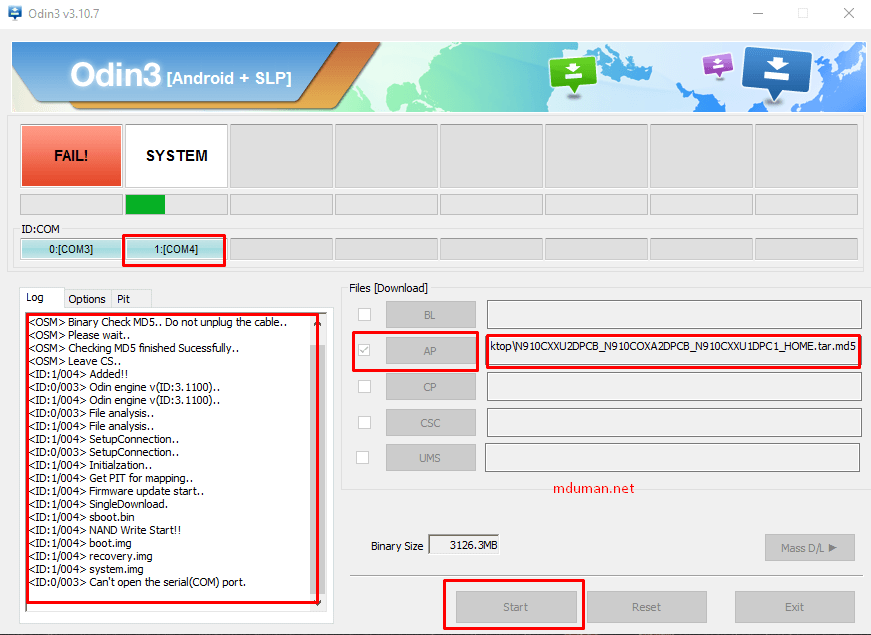Click the Mass D/L button
Image resolution: width=871 pixels, height=635 pixels.
tap(809, 548)
